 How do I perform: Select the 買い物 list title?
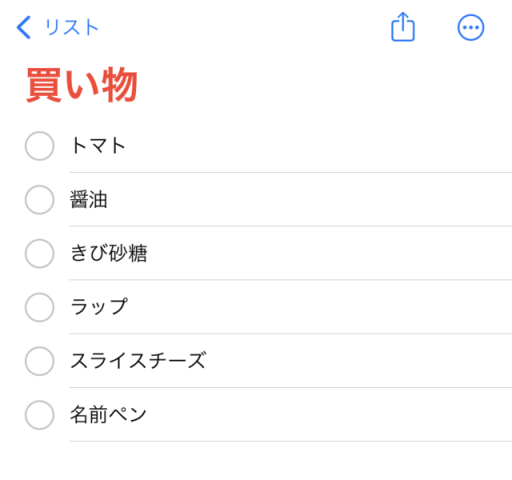(x=82, y=84)
